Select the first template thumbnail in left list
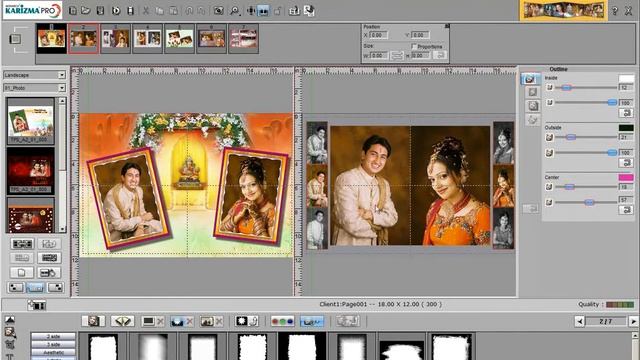The width and height of the screenshot is (640, 360). [x=31, y=121]
